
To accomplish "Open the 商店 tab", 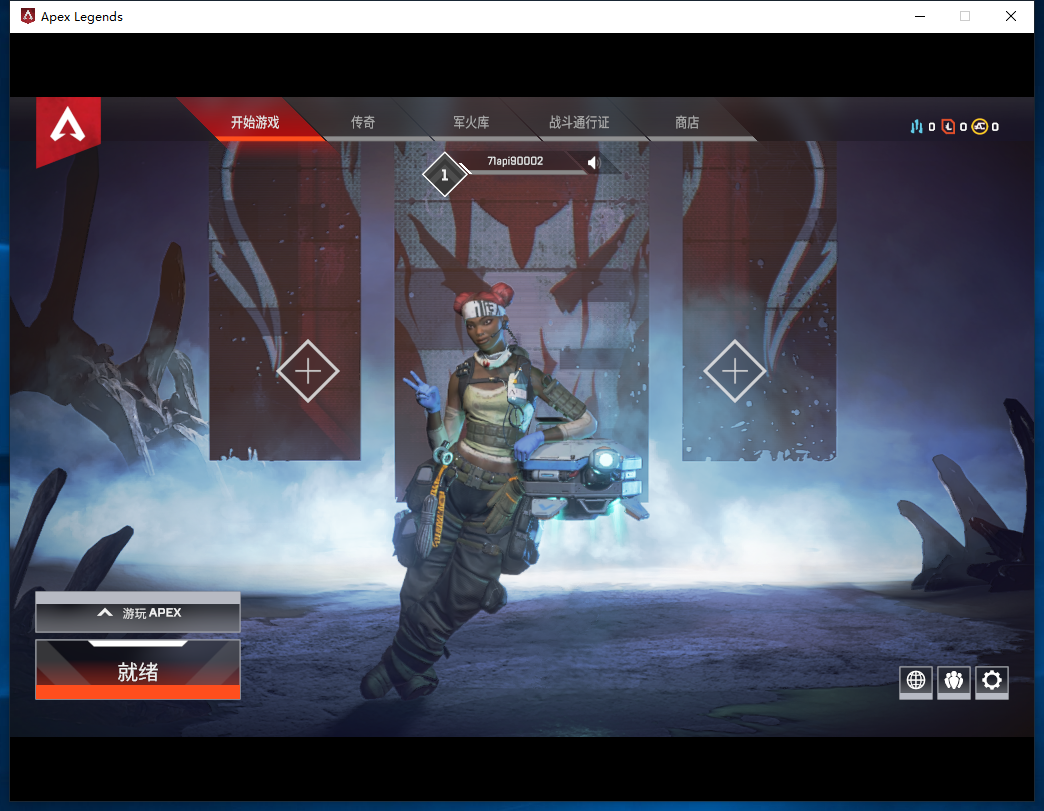I will (686, 123).
